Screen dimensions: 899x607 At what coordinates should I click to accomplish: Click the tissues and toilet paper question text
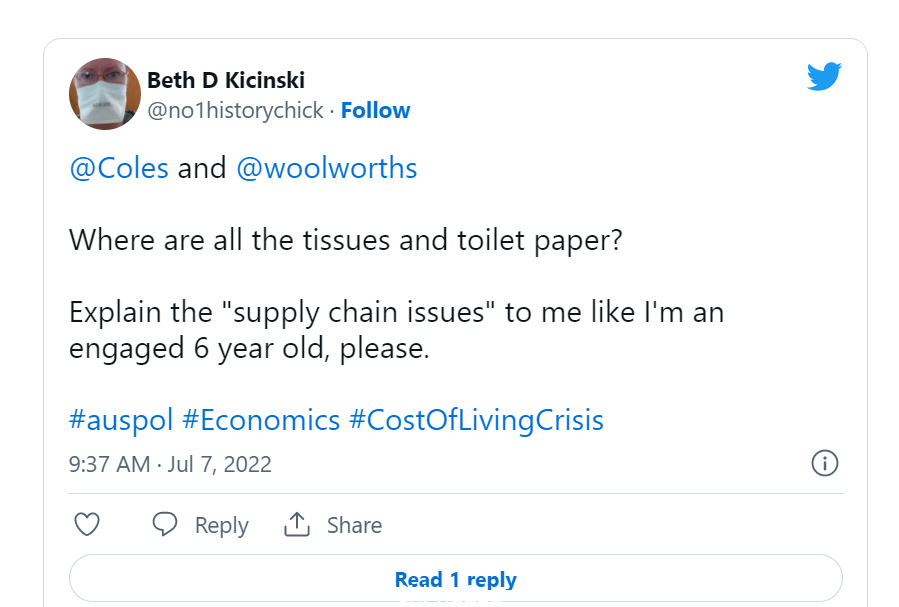pyautogui.click(x=346, y=240)
